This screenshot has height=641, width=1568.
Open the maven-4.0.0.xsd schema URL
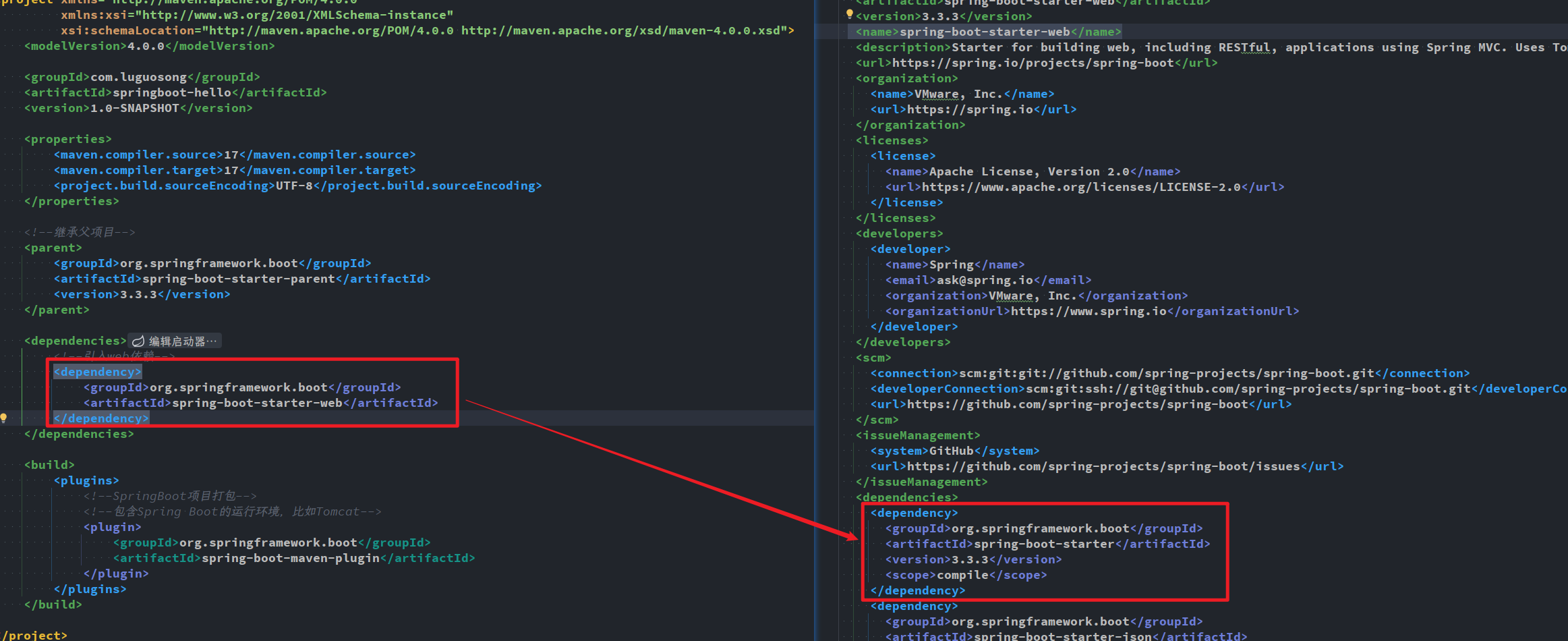pyautogui.click(x=620, y=30)
